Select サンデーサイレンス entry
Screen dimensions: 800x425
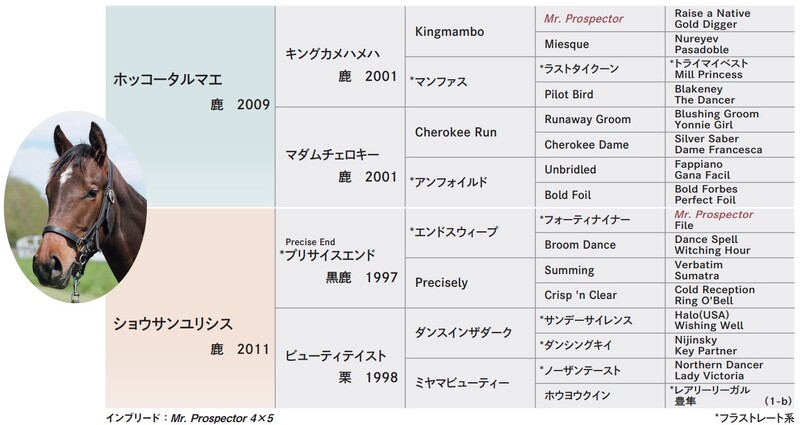tap(600, 320)
